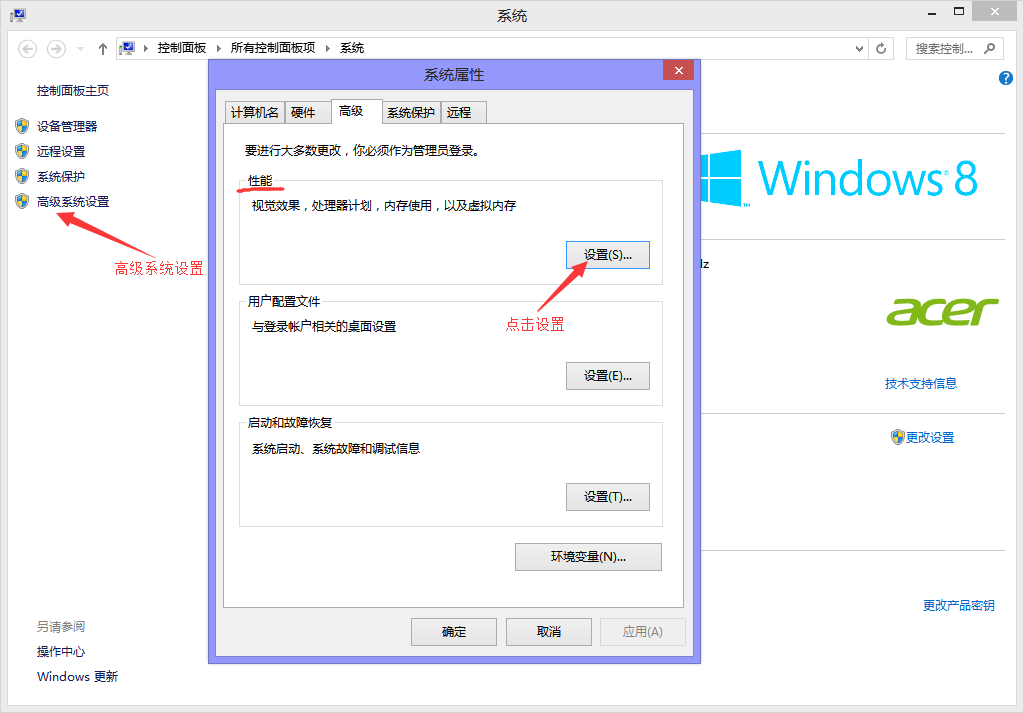Expand arrow before 控制面板 breadcrumb

pyautogui.click(x=145, y=48)
